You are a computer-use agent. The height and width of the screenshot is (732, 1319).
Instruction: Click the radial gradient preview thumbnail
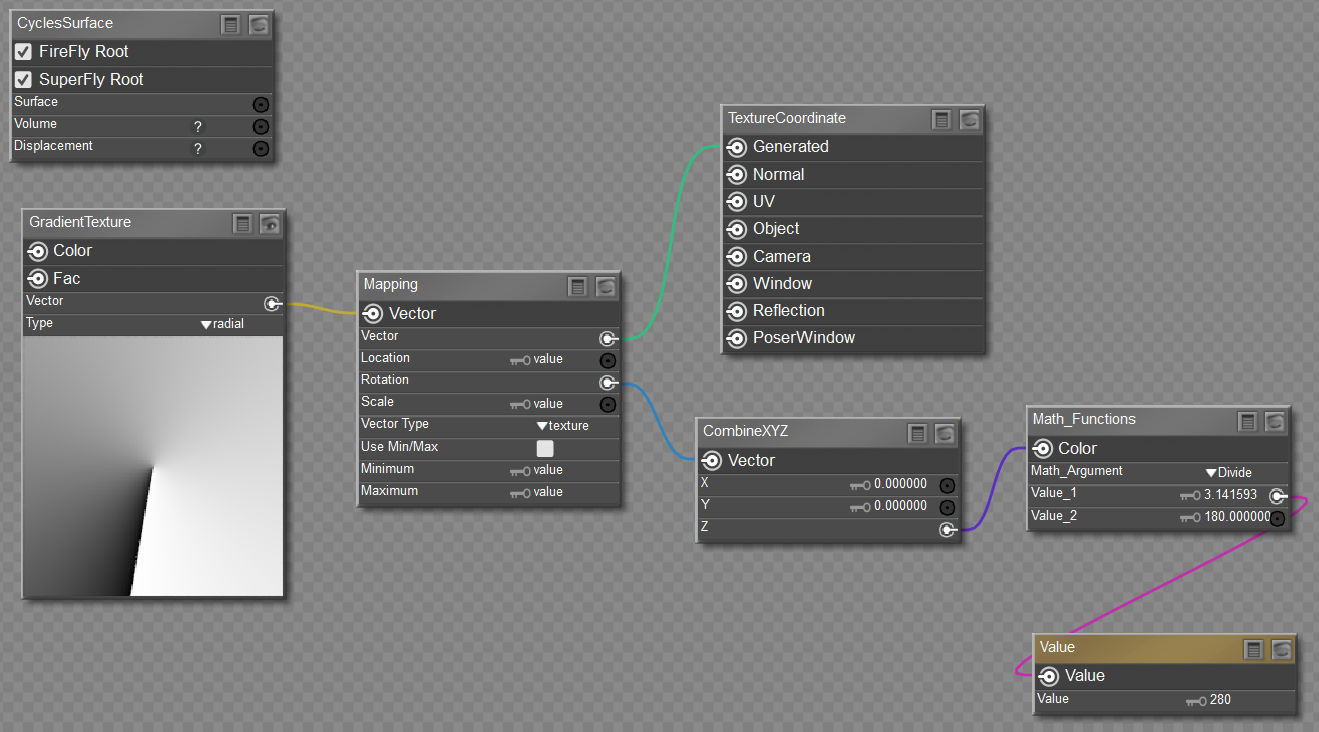(x=153, y=466)
